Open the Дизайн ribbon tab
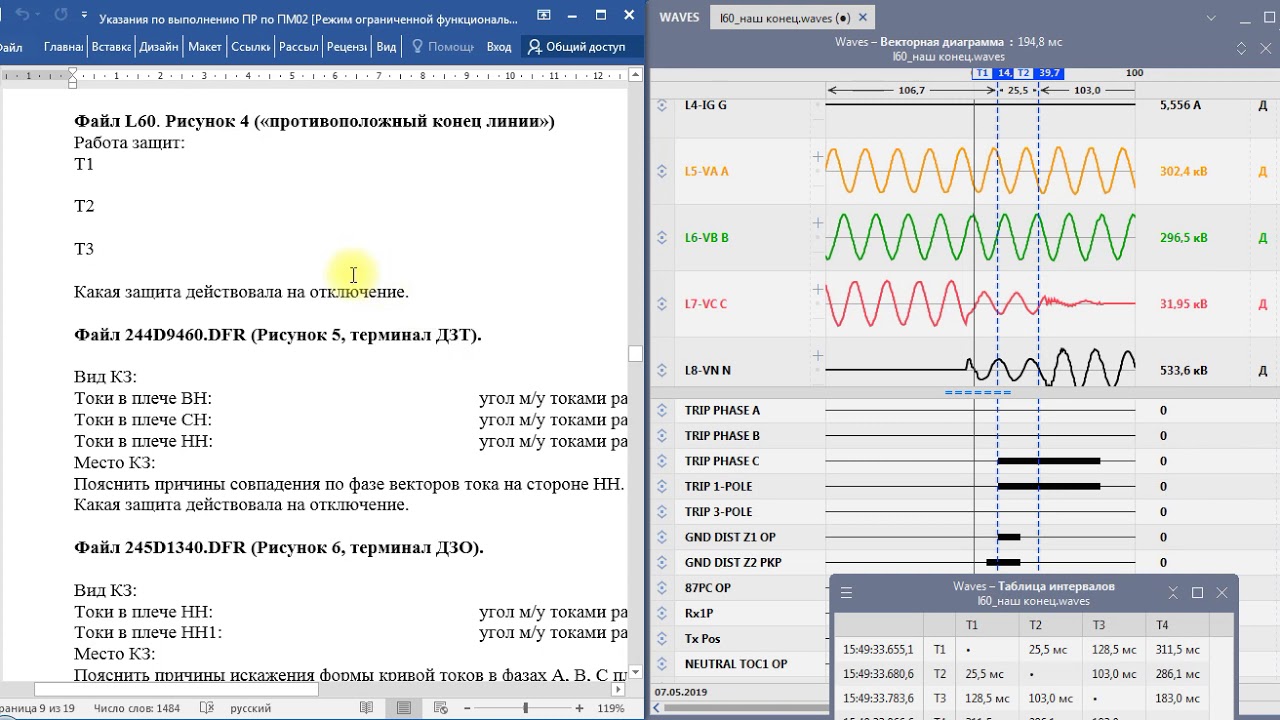This screenshot has width=1280, height=720. coord(159,47)
